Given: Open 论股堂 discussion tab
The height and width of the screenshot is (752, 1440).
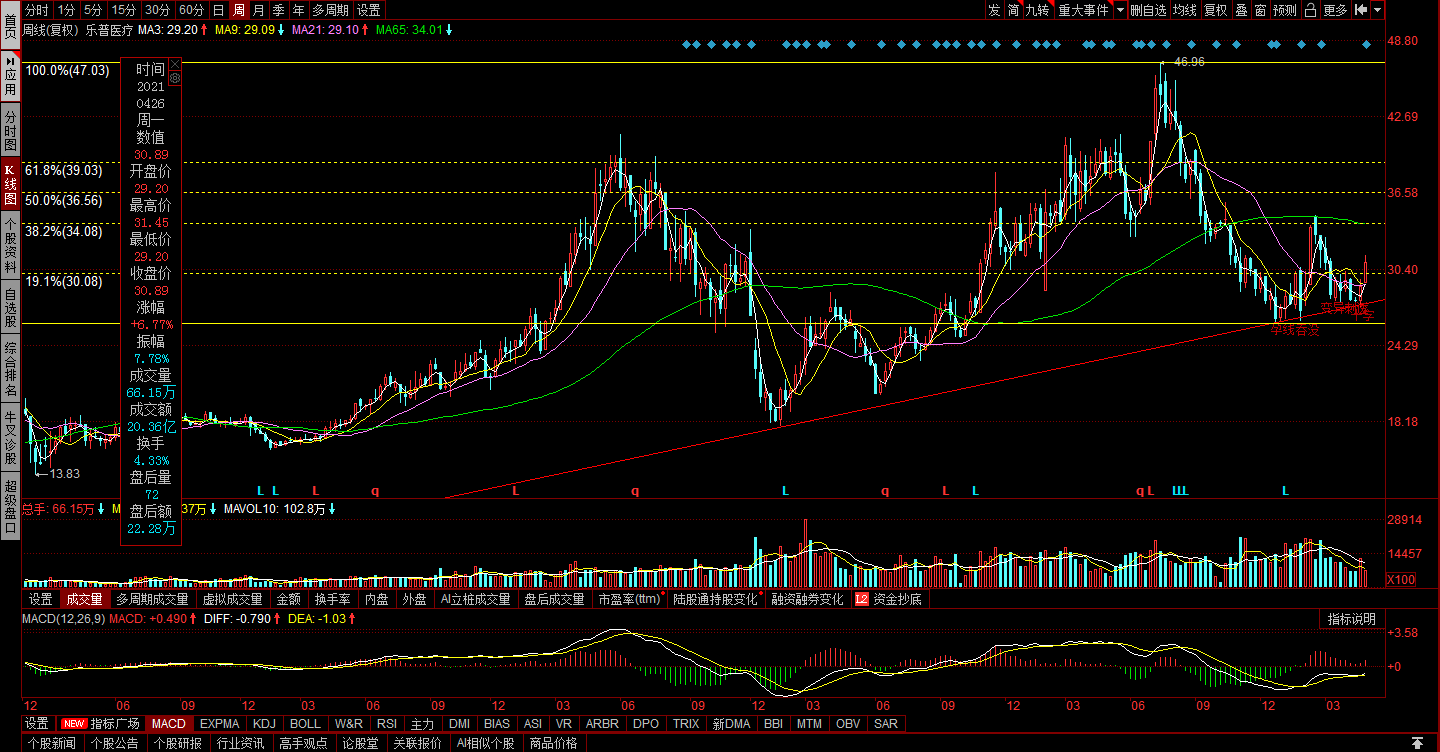Looking at the screenshot, I should (x=361, y=743).
